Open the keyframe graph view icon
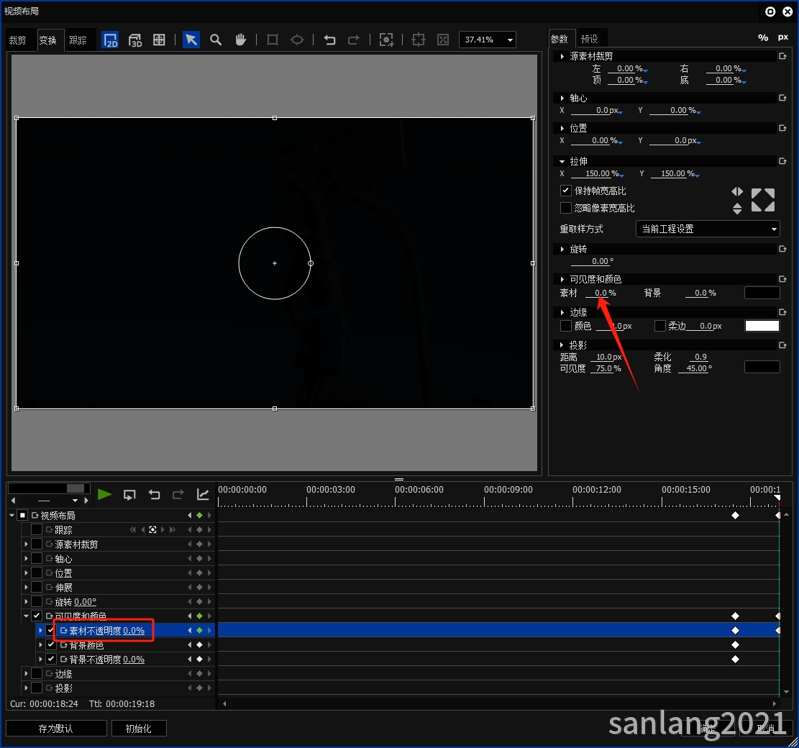The width and height of the screenshot is (799, 748). (x=203, y=495)
